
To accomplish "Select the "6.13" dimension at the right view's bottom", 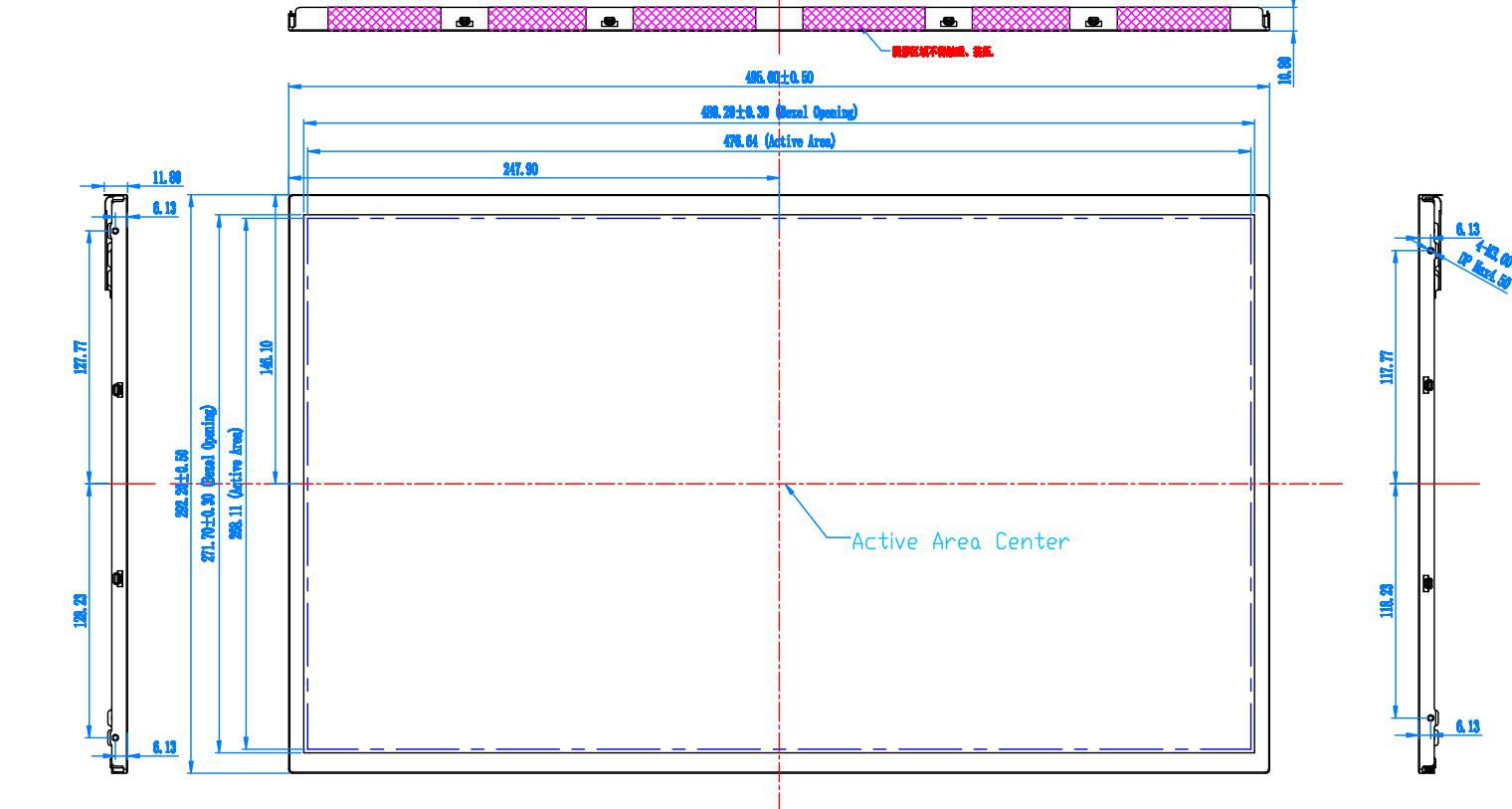I will (1467, 726).
